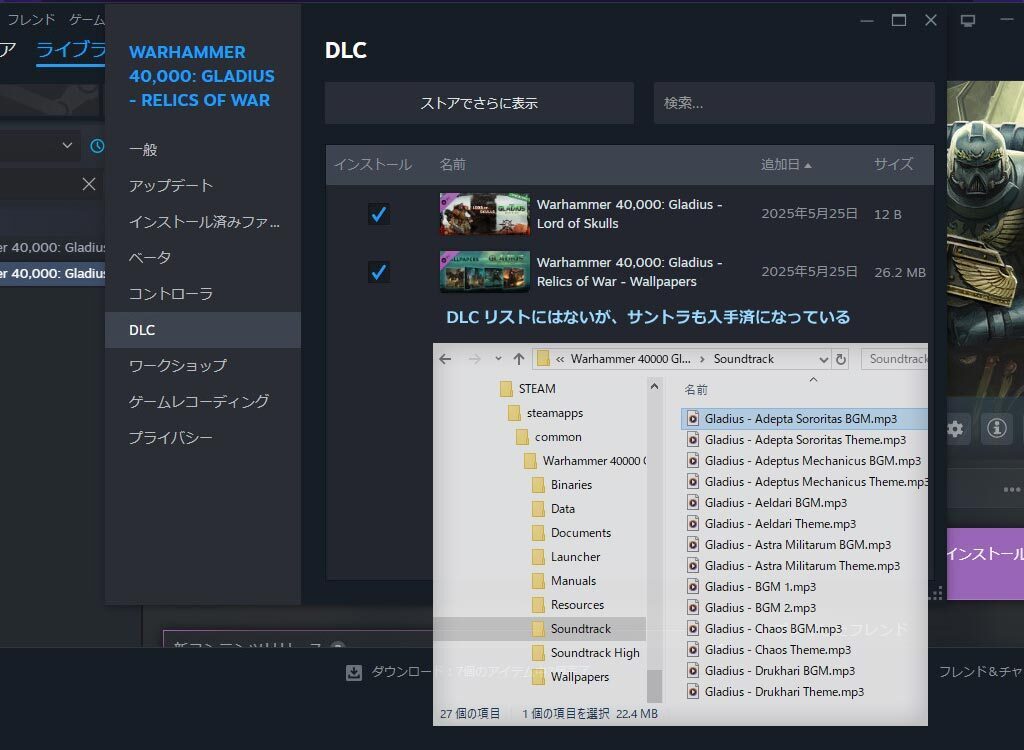1024x750 pixels.
Task: Open ゲームレコーディング properties tab
Action: click(203, 401)
